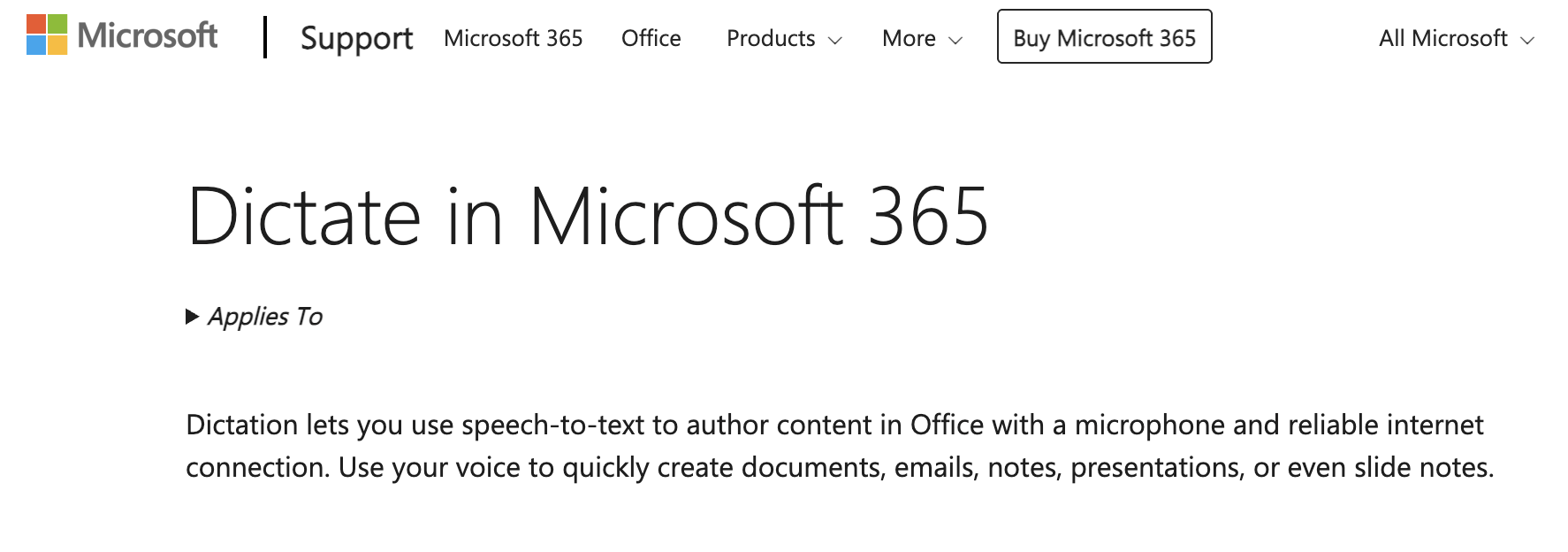Viewport: 1568px width, 552px height.
Task: Click the divider bar after the logo
Action: (265, 37)
